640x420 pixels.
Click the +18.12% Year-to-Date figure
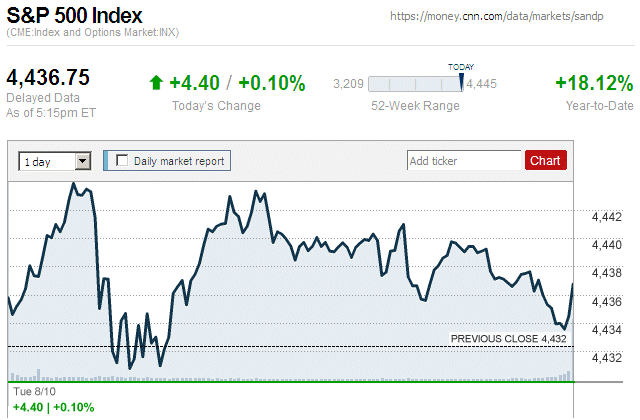pyautogui.click(x=593, y=83)
